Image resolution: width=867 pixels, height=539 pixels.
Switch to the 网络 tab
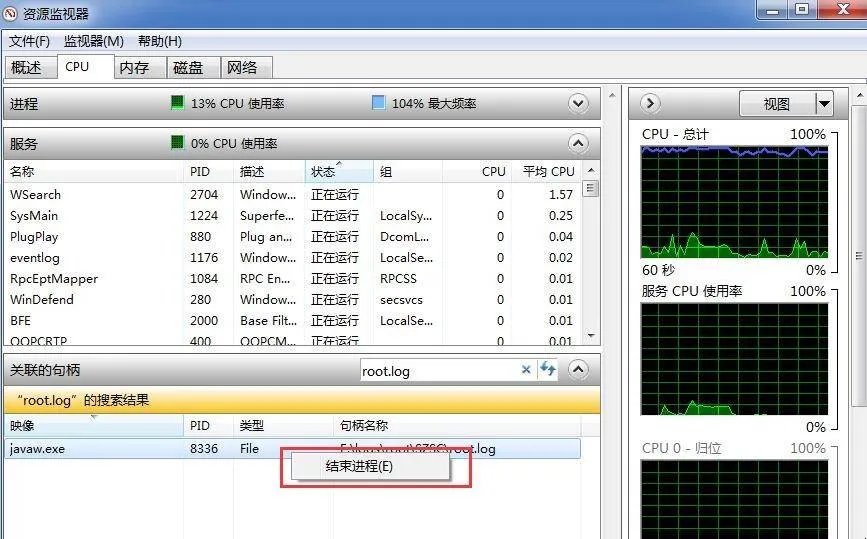242,67
